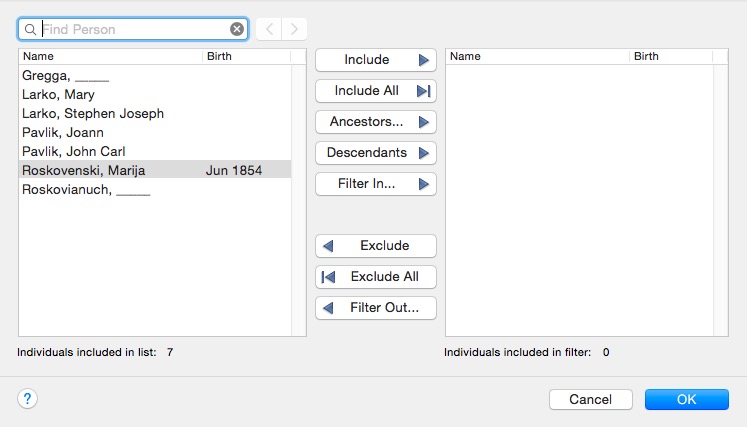747x427 pixels.
Task: Click the magnifying glass search icon
Action: [x=30, y=30]
